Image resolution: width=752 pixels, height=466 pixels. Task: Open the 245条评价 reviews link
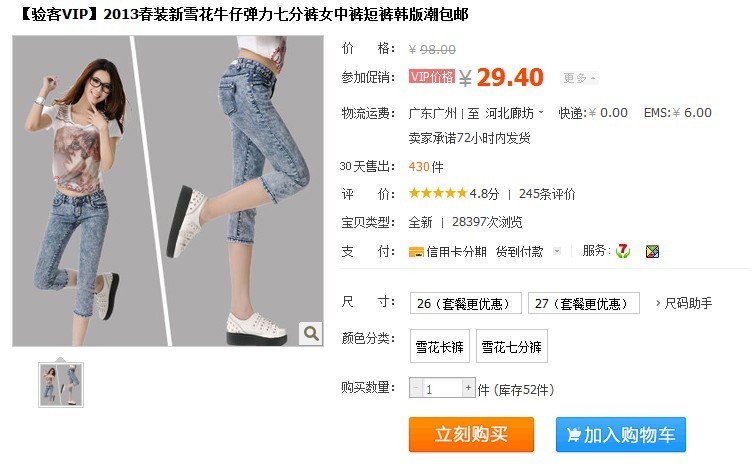coord(547,194)
